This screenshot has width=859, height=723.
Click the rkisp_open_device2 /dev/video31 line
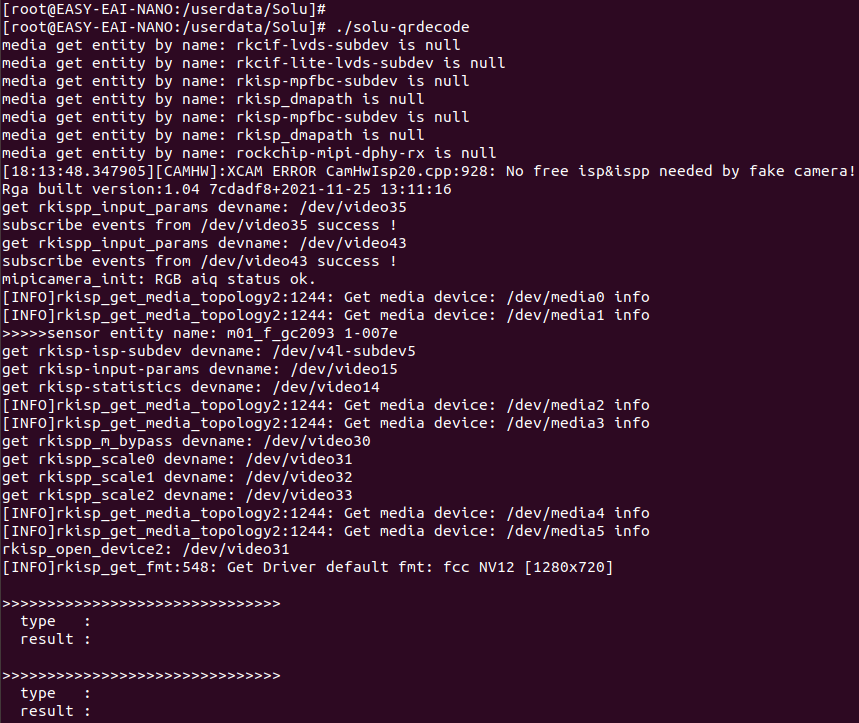(x=146, y=549)
